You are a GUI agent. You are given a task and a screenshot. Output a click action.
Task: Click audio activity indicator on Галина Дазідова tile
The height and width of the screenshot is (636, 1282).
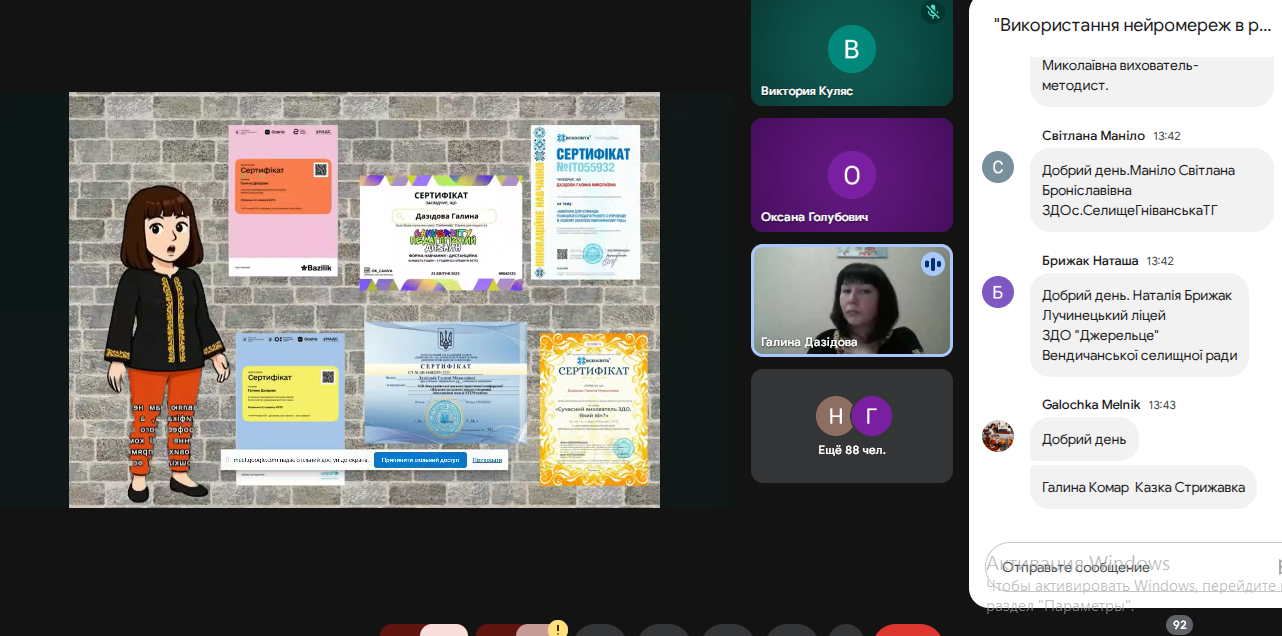[x=932, y=264]
